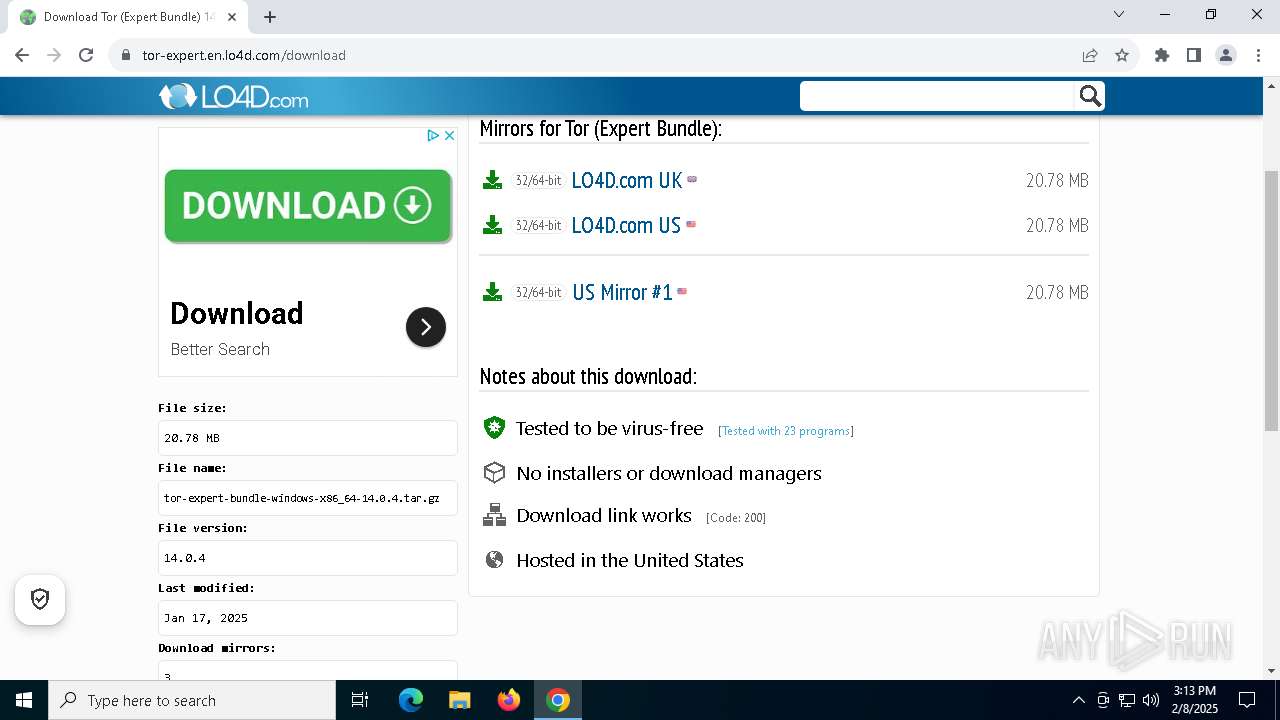Click the file version field 14.0.4
The width and height of the screenshot is (1280, 720).
308,558
